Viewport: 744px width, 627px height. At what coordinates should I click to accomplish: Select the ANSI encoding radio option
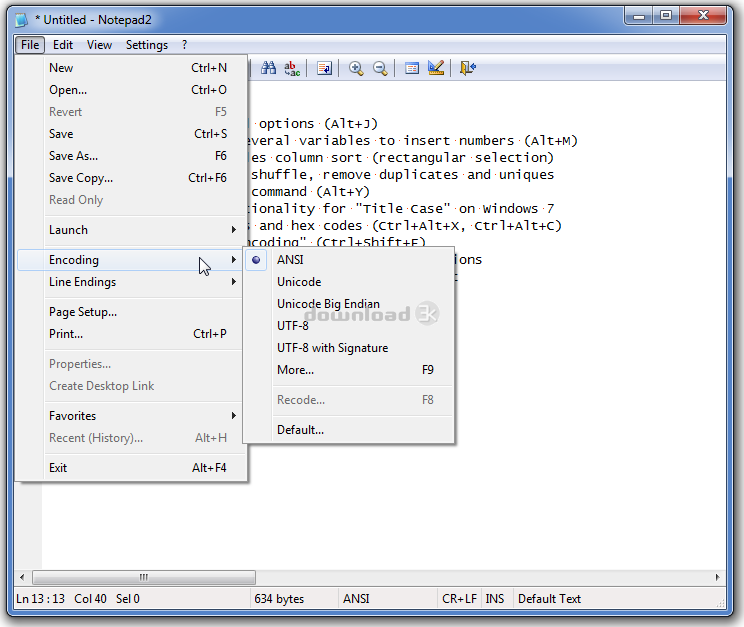[x=349, y=260]
